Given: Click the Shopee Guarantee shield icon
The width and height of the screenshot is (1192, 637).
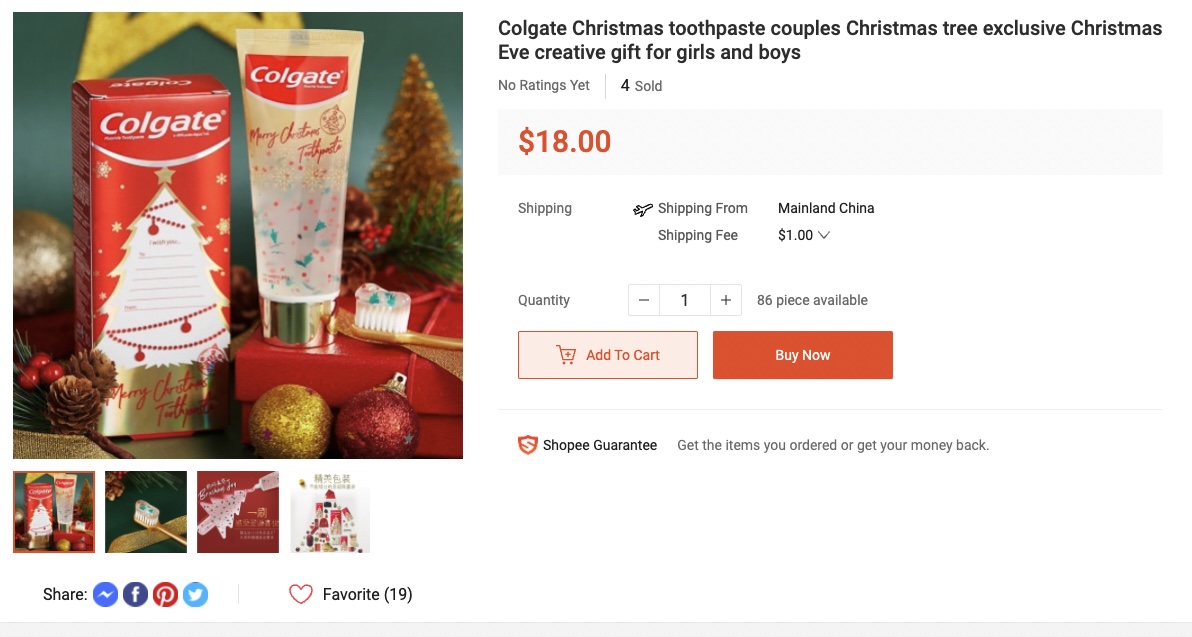Looking at the screenshot, I should click(x=527, y=445).
